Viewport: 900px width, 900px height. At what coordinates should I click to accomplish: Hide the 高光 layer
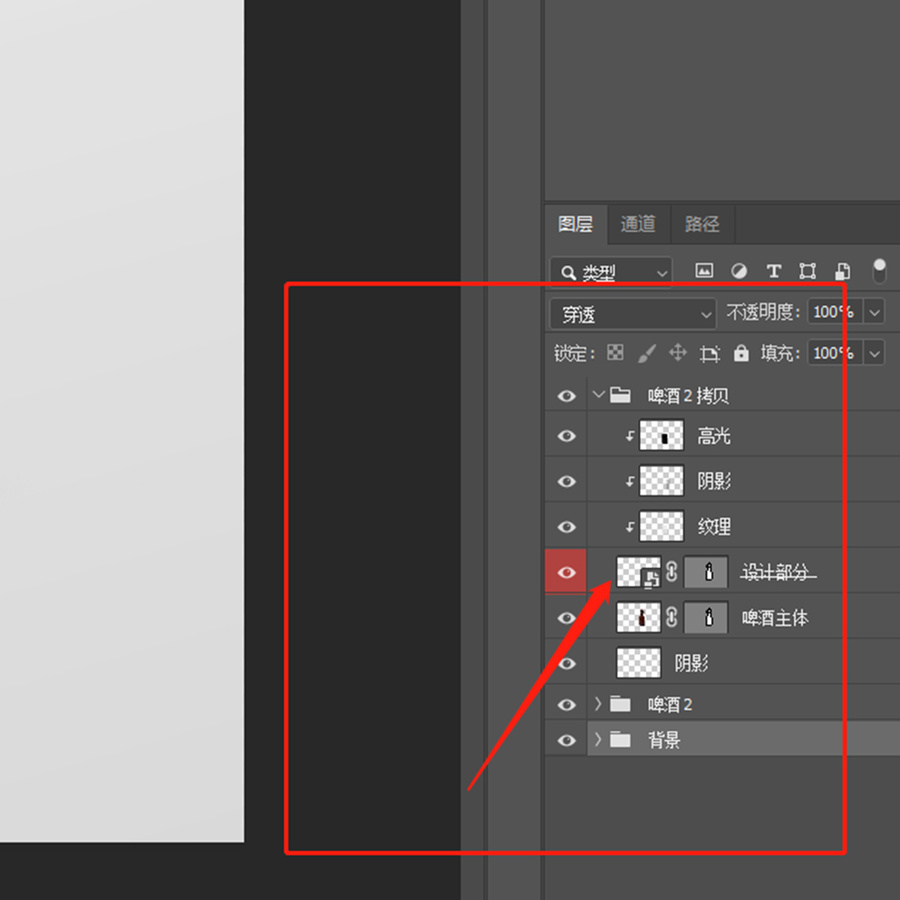(x=567, y=436)
